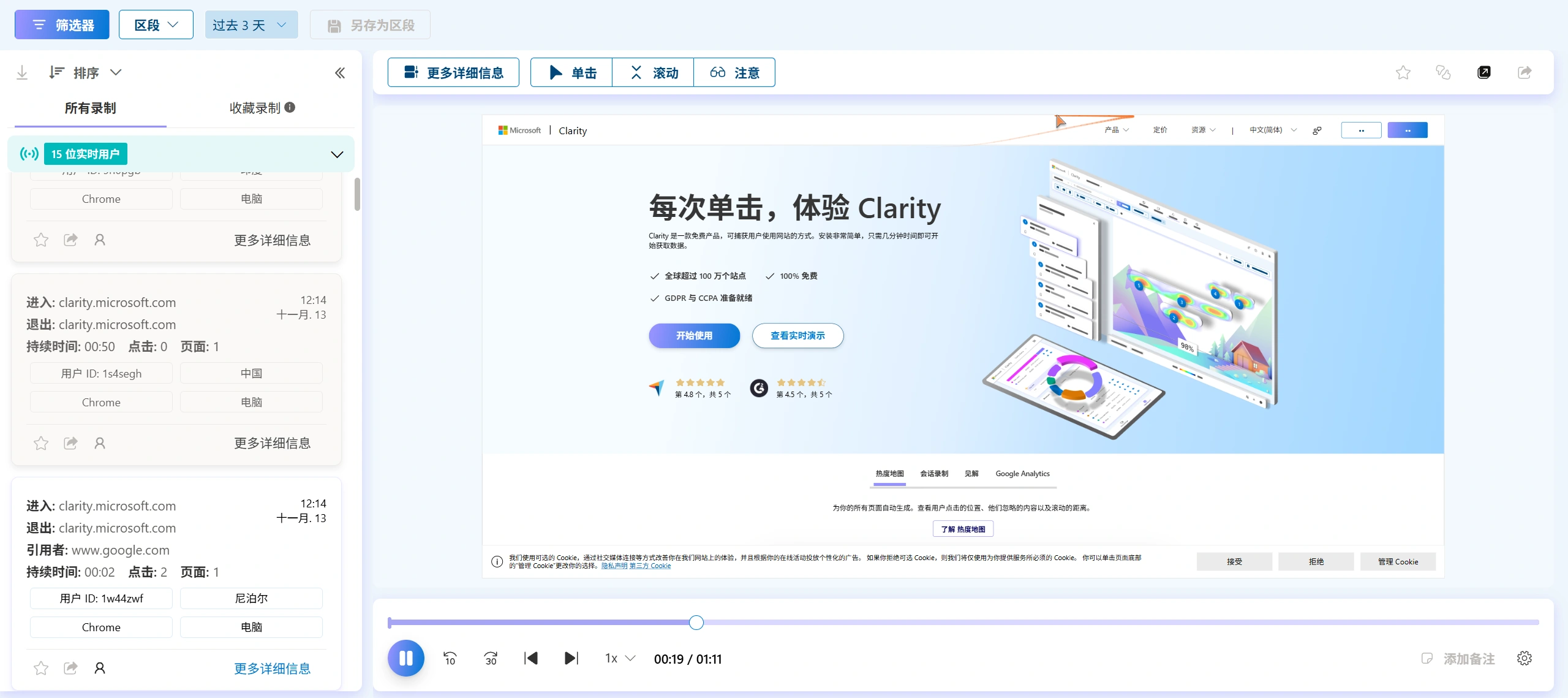Image resolution: width=1568 pixels, height=698 pixels.
Task: Open the 筛选器 filters panel
Action: [61, 25]
